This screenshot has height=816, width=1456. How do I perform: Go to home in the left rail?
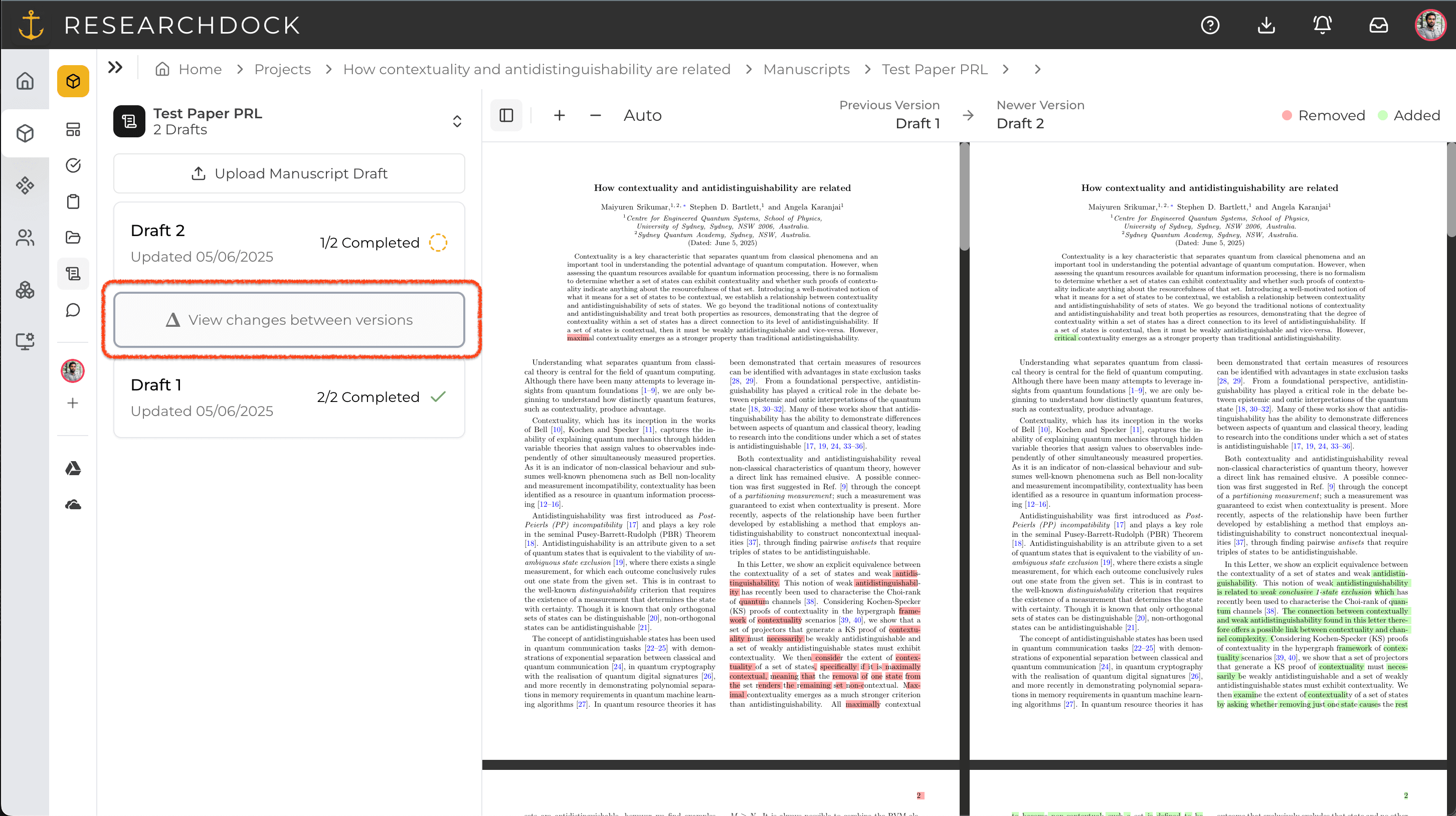point(25,81)
